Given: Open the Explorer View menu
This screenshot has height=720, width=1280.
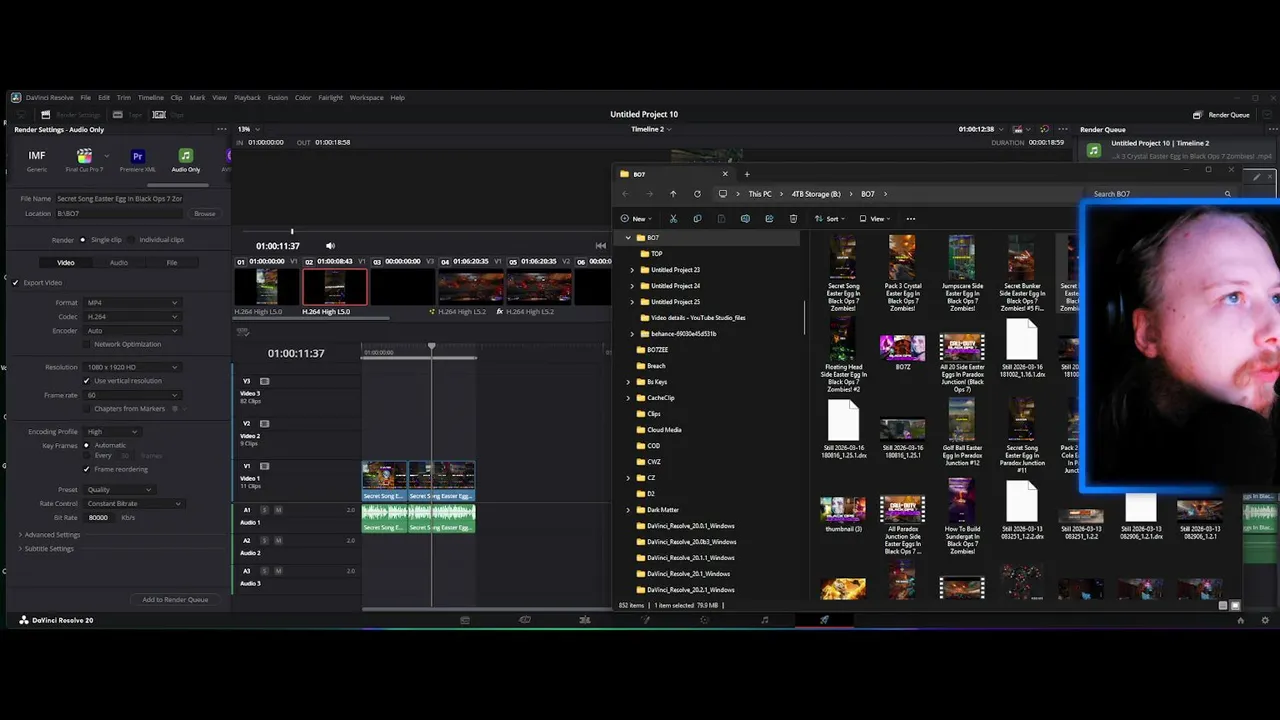Looking at the screenshot, I should click(x=875, y=219).
